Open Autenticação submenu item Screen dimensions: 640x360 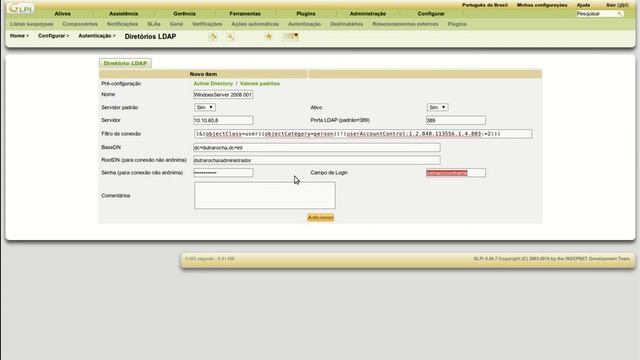[304, 24]
